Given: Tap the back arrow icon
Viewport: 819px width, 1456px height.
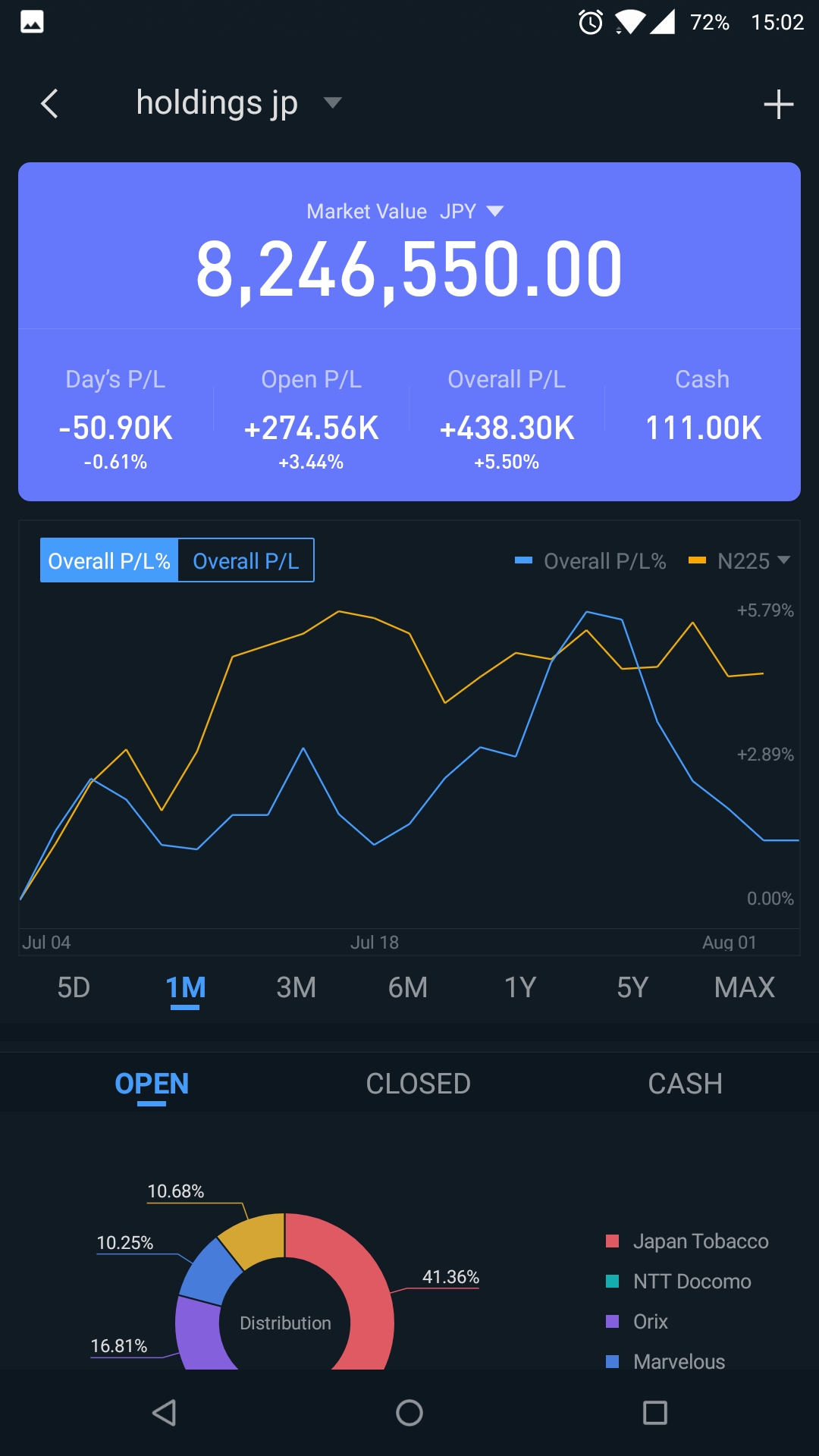Looking at the screenshot, I should click(x=50, y=104).
